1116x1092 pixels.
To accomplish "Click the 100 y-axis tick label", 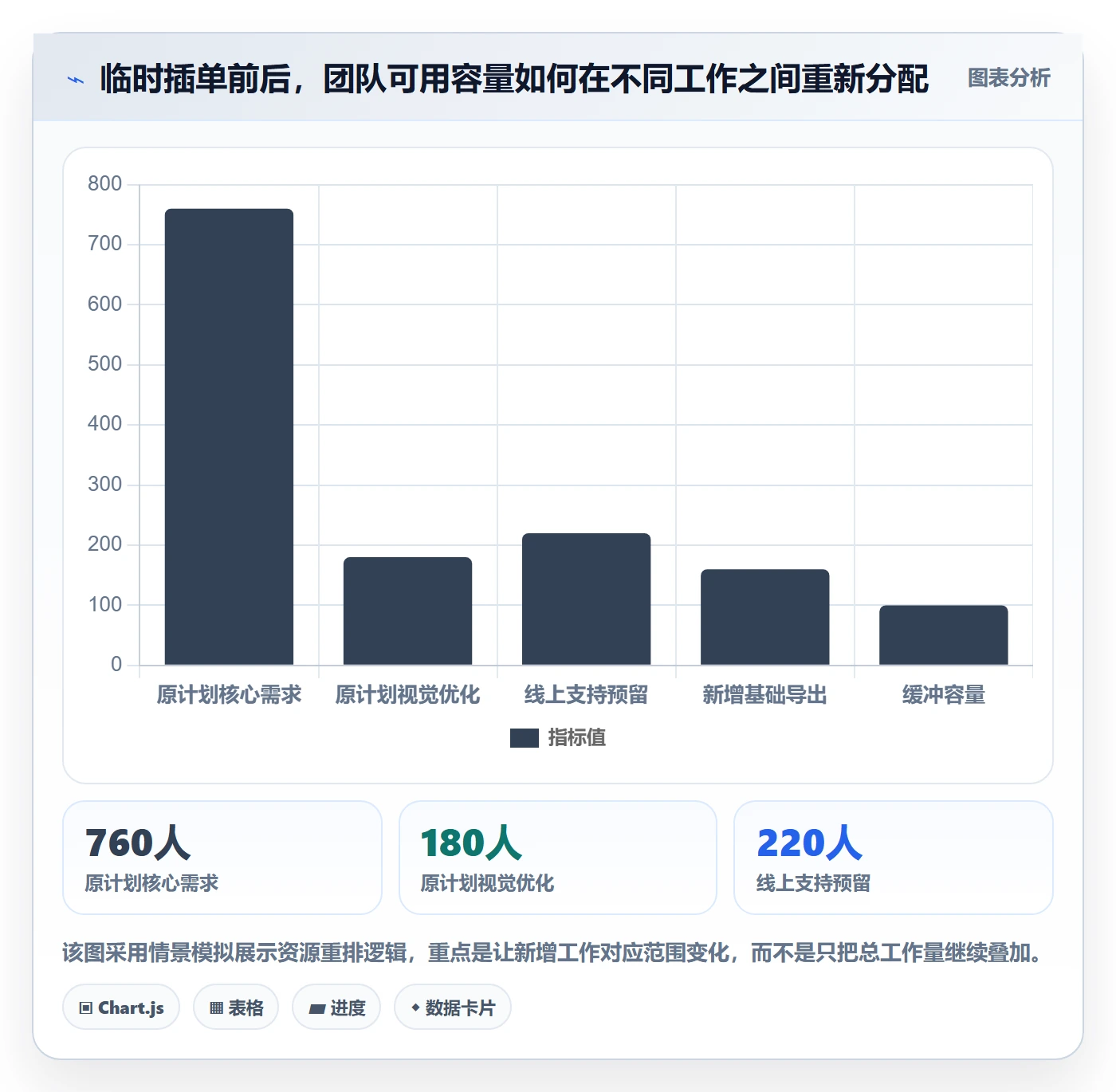I will pyautogui.click(x=104, y=605).
